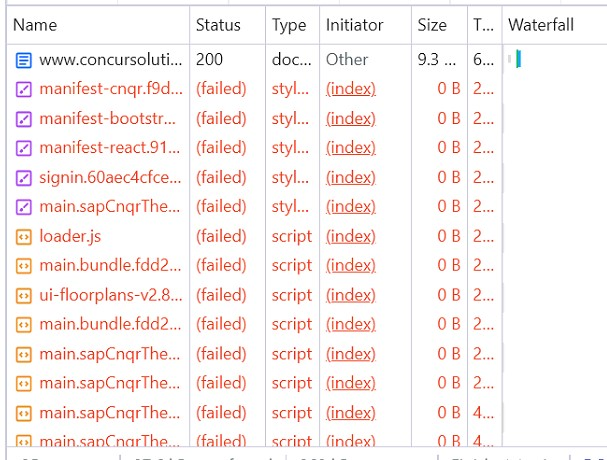The height and width of the screenshot is (460, 607).
Task: Sort requests by the Name column header
Action: [35, 24]
